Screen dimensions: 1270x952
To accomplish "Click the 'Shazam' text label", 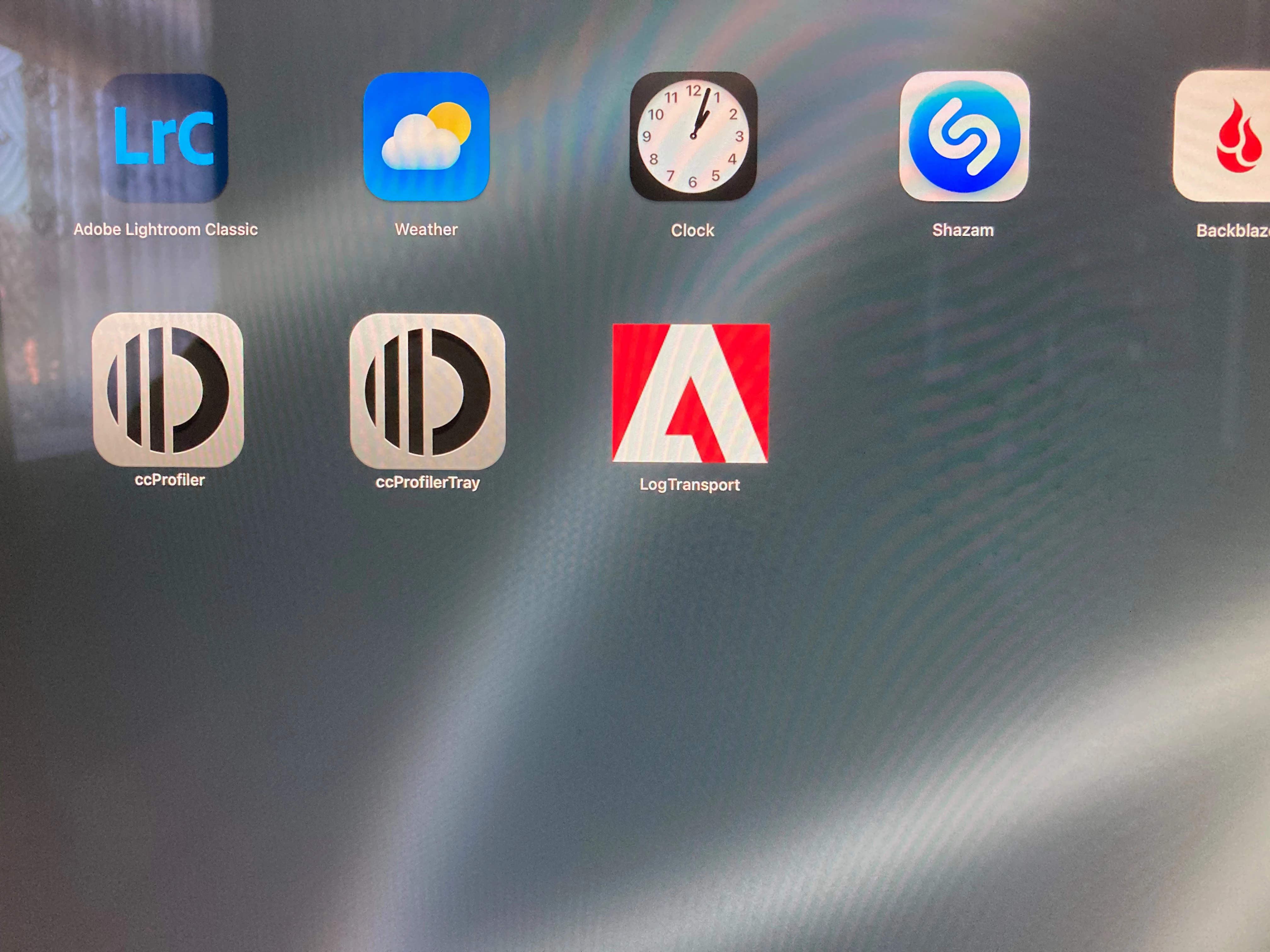I will pos(963,230).
